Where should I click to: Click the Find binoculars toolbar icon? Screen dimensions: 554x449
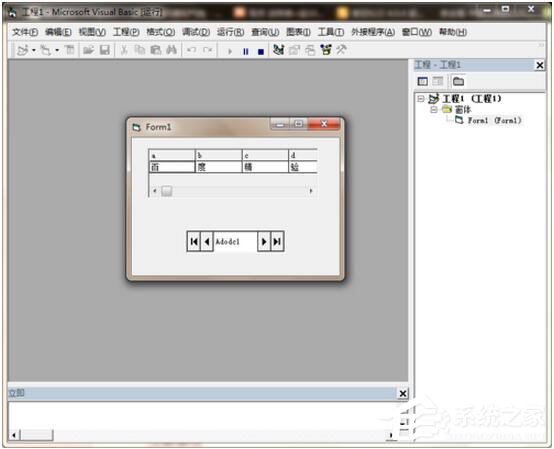171,50
